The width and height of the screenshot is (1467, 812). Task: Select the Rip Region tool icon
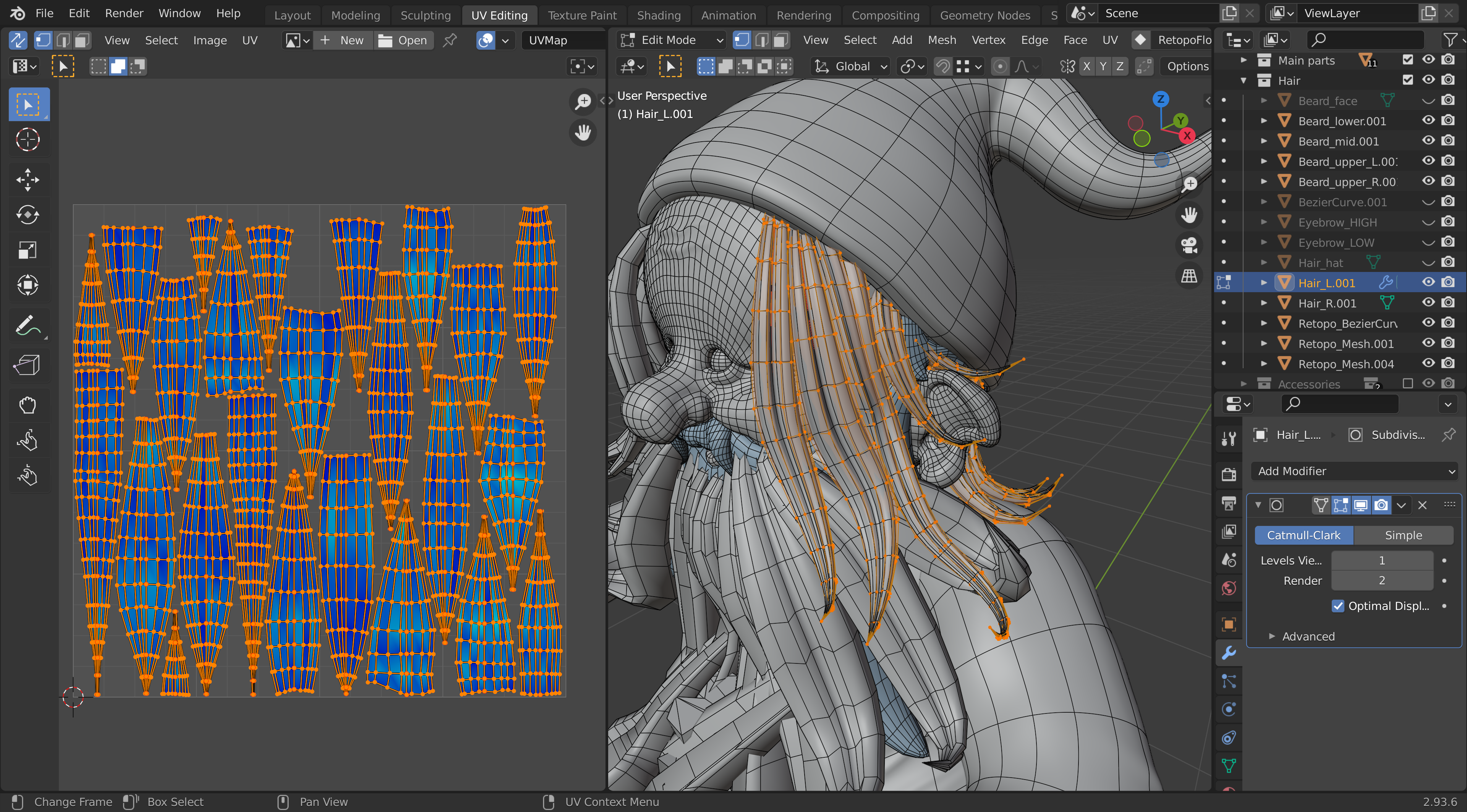pyautogui.click(x=27, y=365)
